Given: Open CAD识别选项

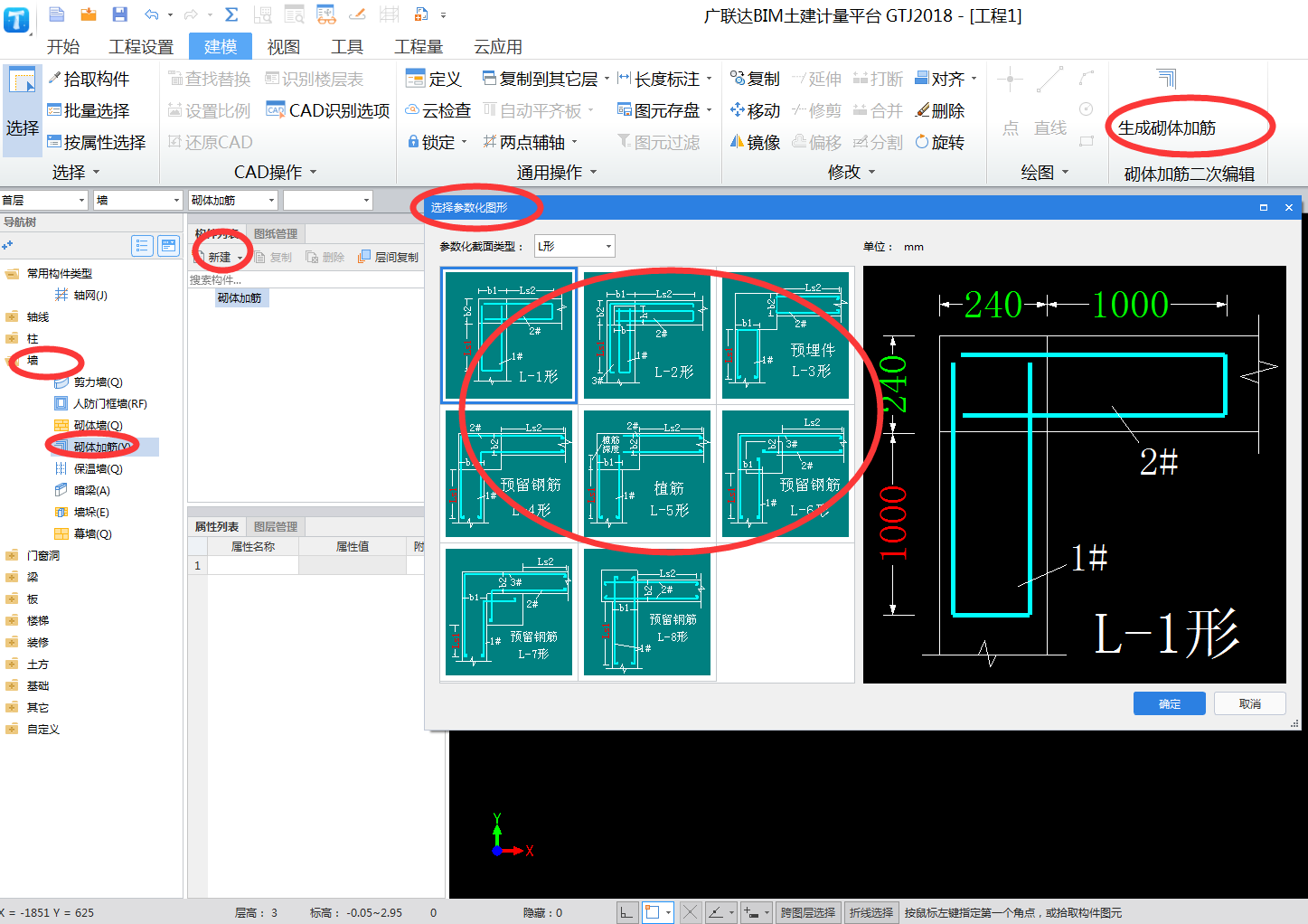Looking at the screenshot, I should point(328,111).
